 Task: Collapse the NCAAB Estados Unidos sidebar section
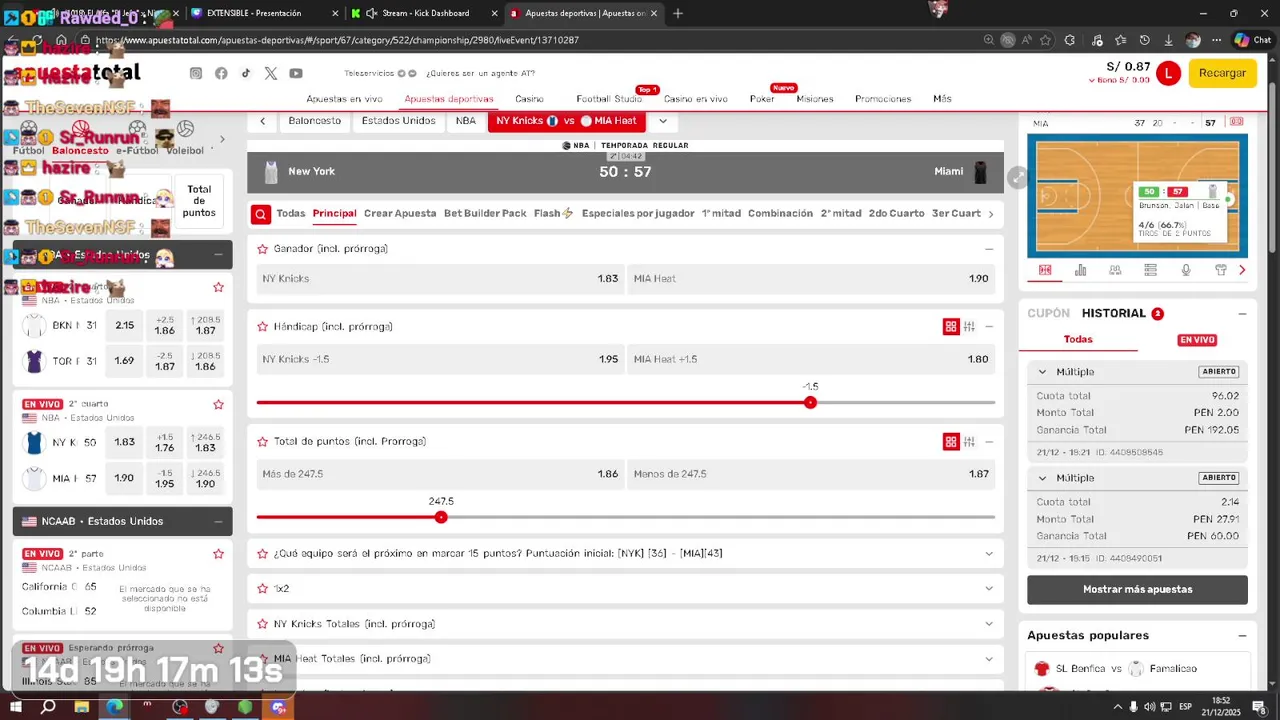[x=218, y=522]
